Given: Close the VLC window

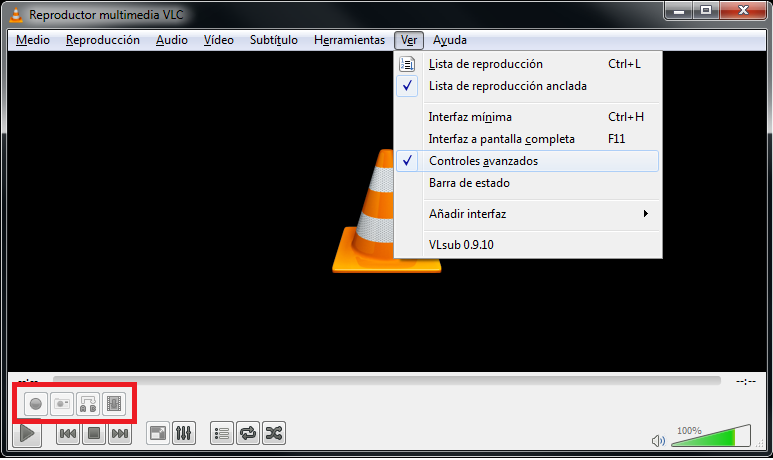Looking at the screenshot, I should pos(743,10).
